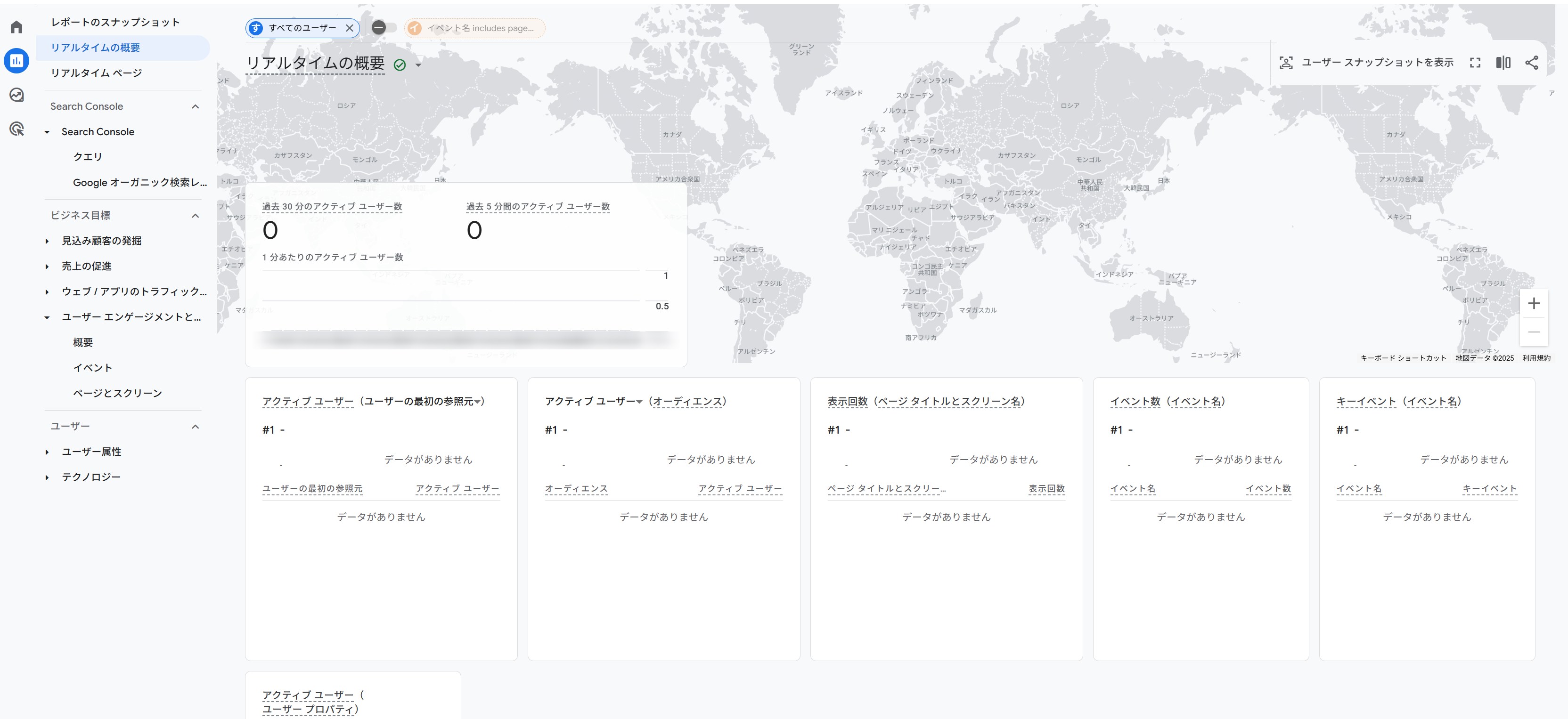Expand ウェブ / アプリのトラフィック tree item
Screen dimensions: 1568x719
47,292
